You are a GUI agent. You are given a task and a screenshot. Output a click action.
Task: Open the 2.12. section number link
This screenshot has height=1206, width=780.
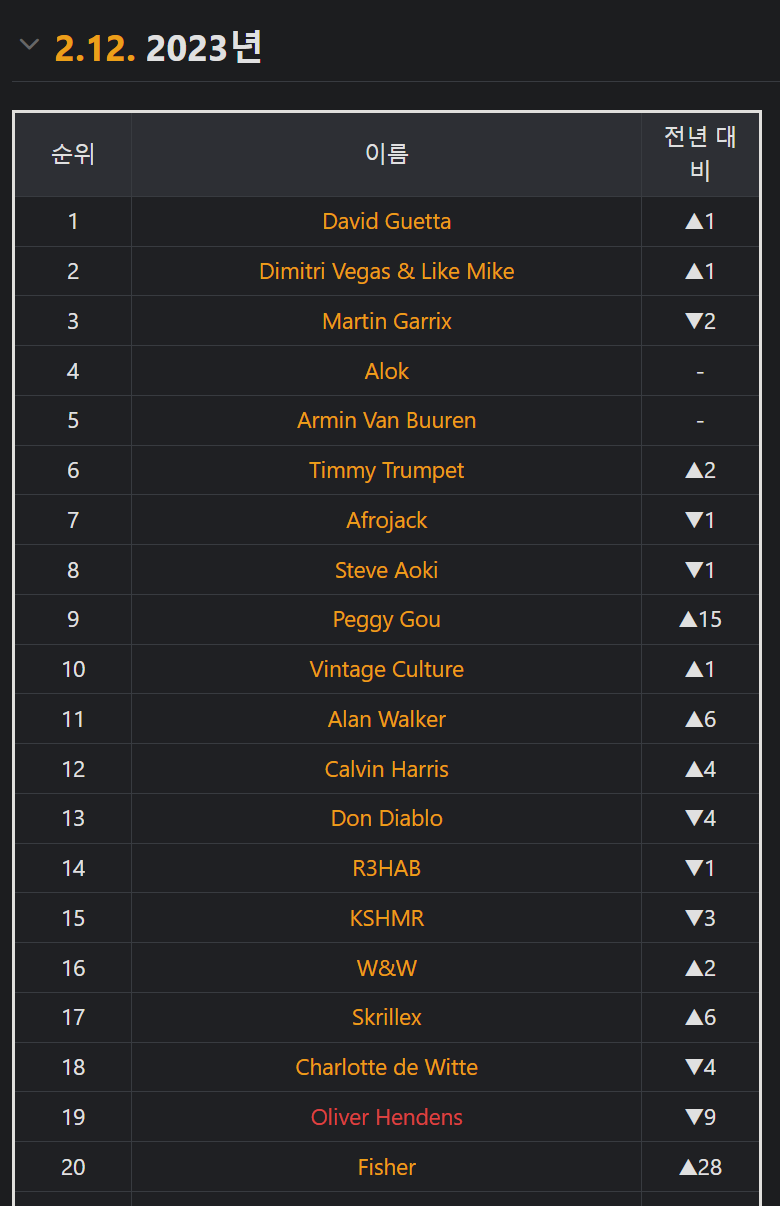click(95, 47)
